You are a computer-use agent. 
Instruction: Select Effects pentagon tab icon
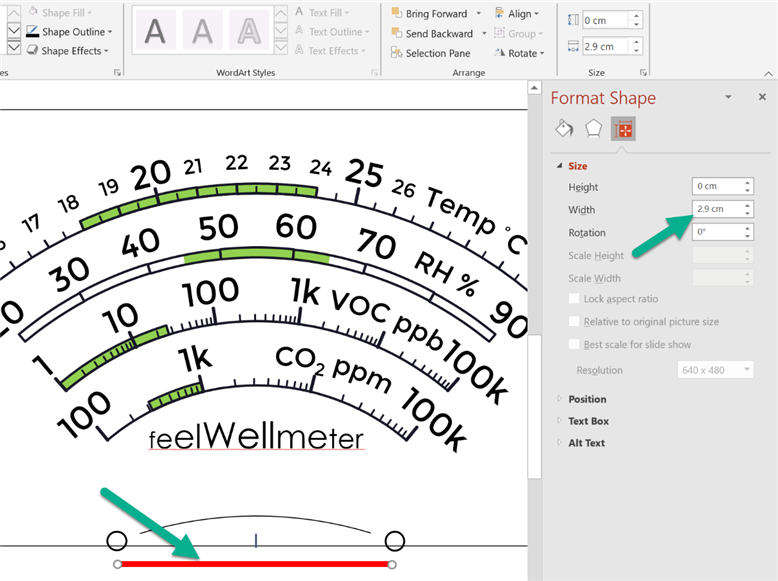[593, 129]
